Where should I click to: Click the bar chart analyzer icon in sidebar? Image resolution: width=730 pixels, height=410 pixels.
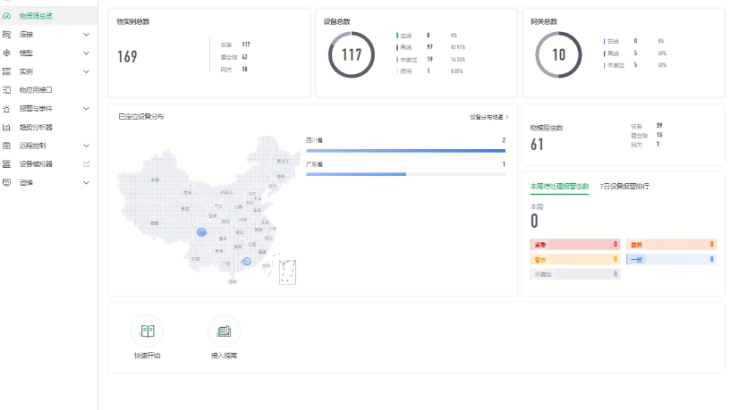point(8,127)
